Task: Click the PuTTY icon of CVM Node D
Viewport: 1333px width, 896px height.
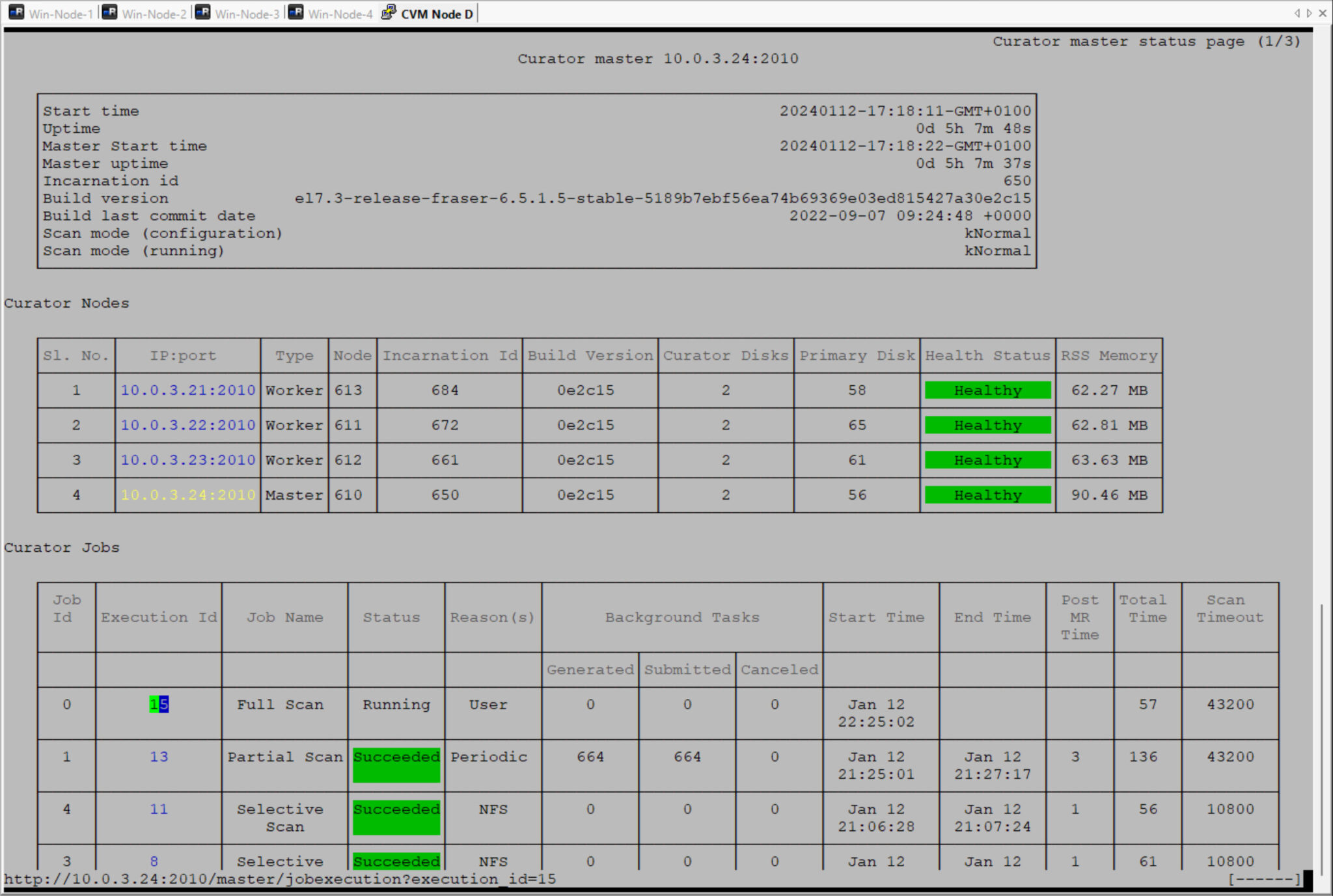Action: point(388,13)
